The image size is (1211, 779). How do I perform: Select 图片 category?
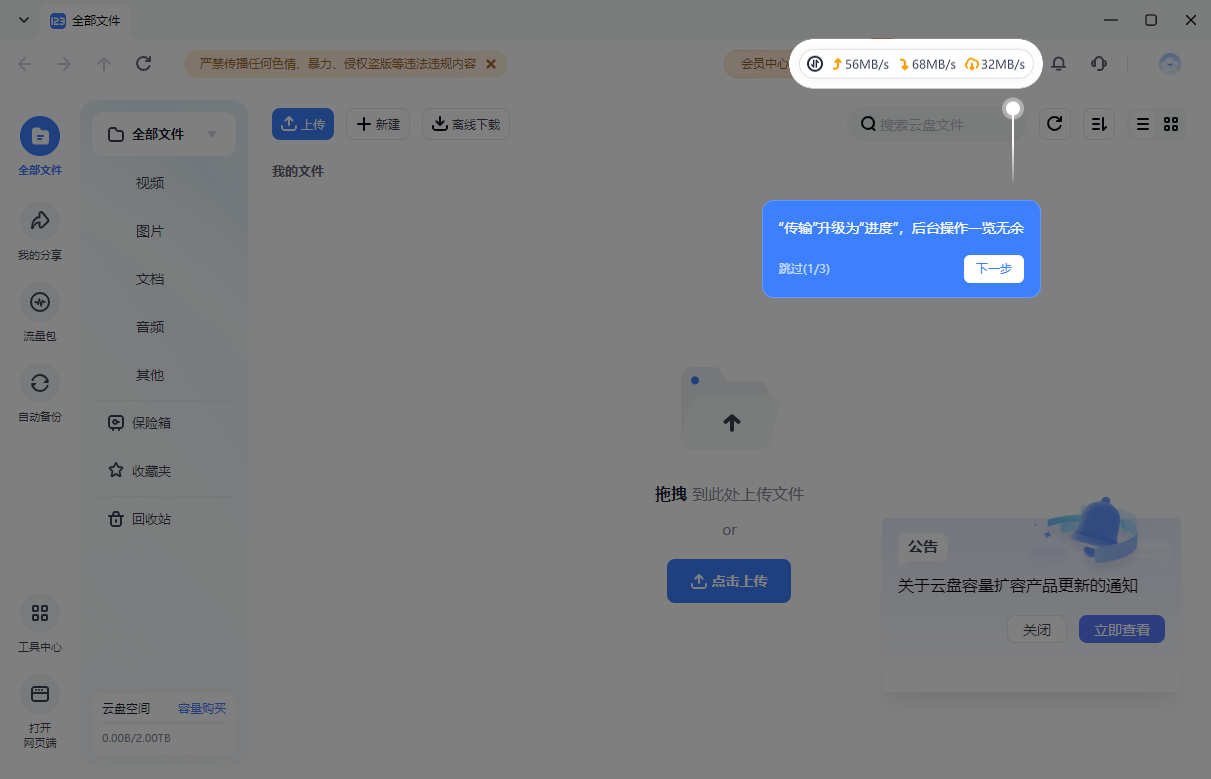(x=150, y=231)
